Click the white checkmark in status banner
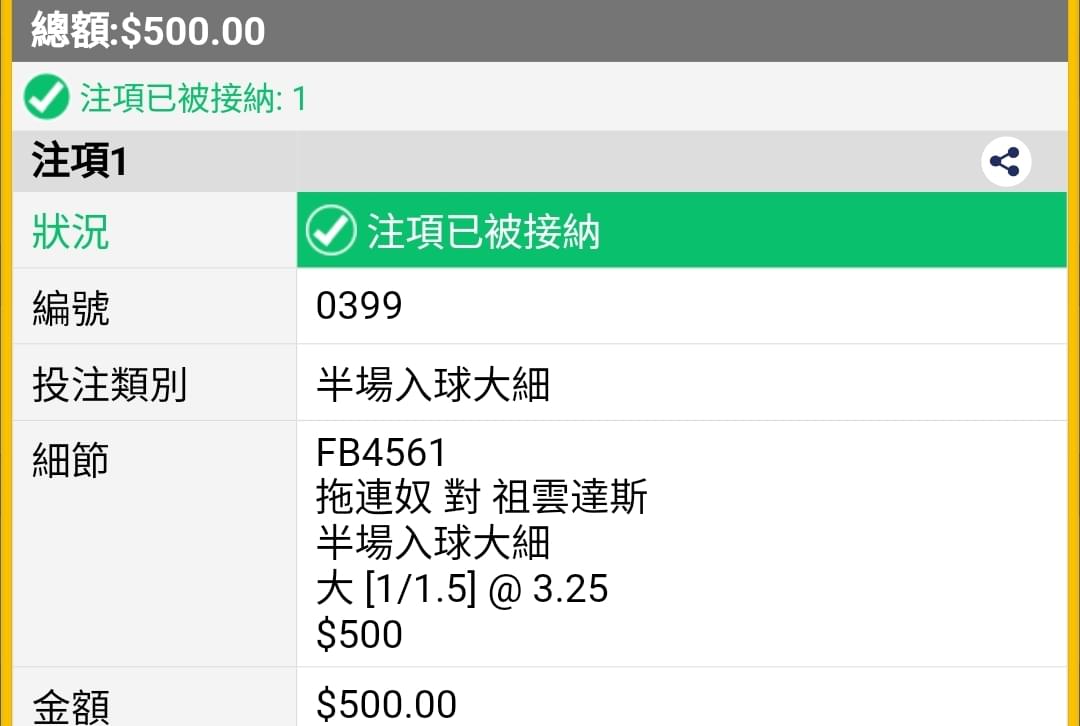Viewport: 1080px width, 726px height. pyautogui.click(x=331, y=230)
